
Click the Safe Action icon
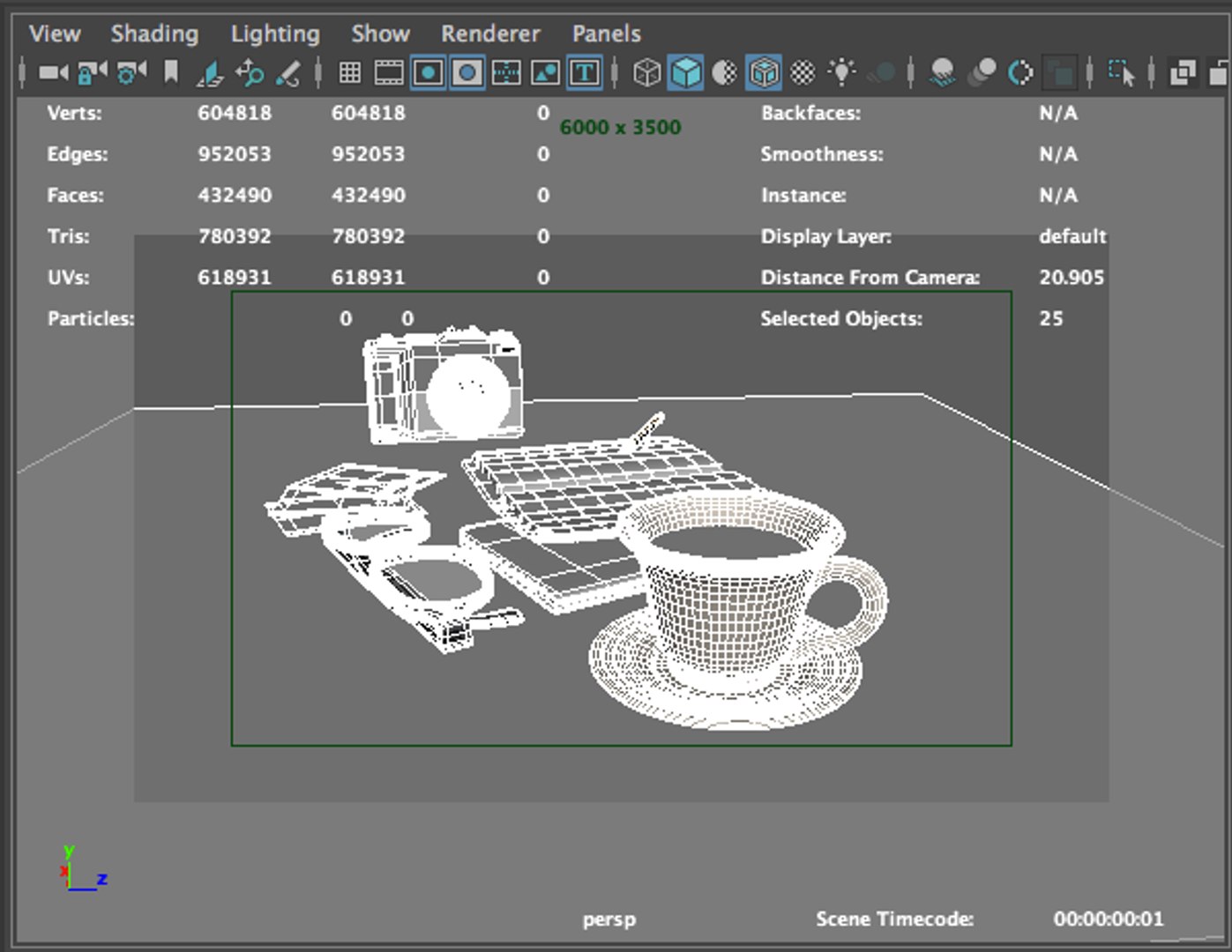coord(545,72)
